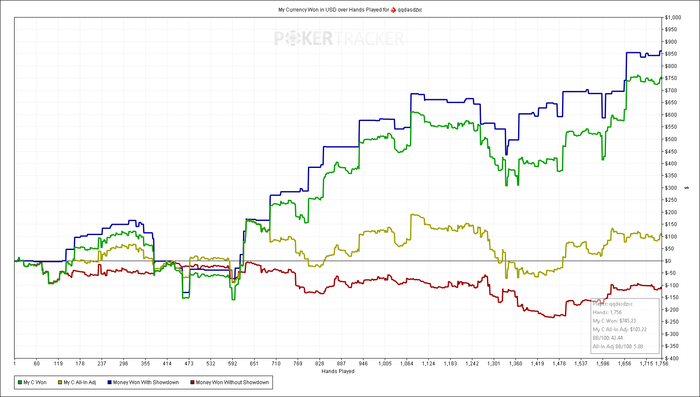Click the 'My C All-In Adj: $103.22' info line
The width and height of the screenshot is (700, 397).
(620, 329)
